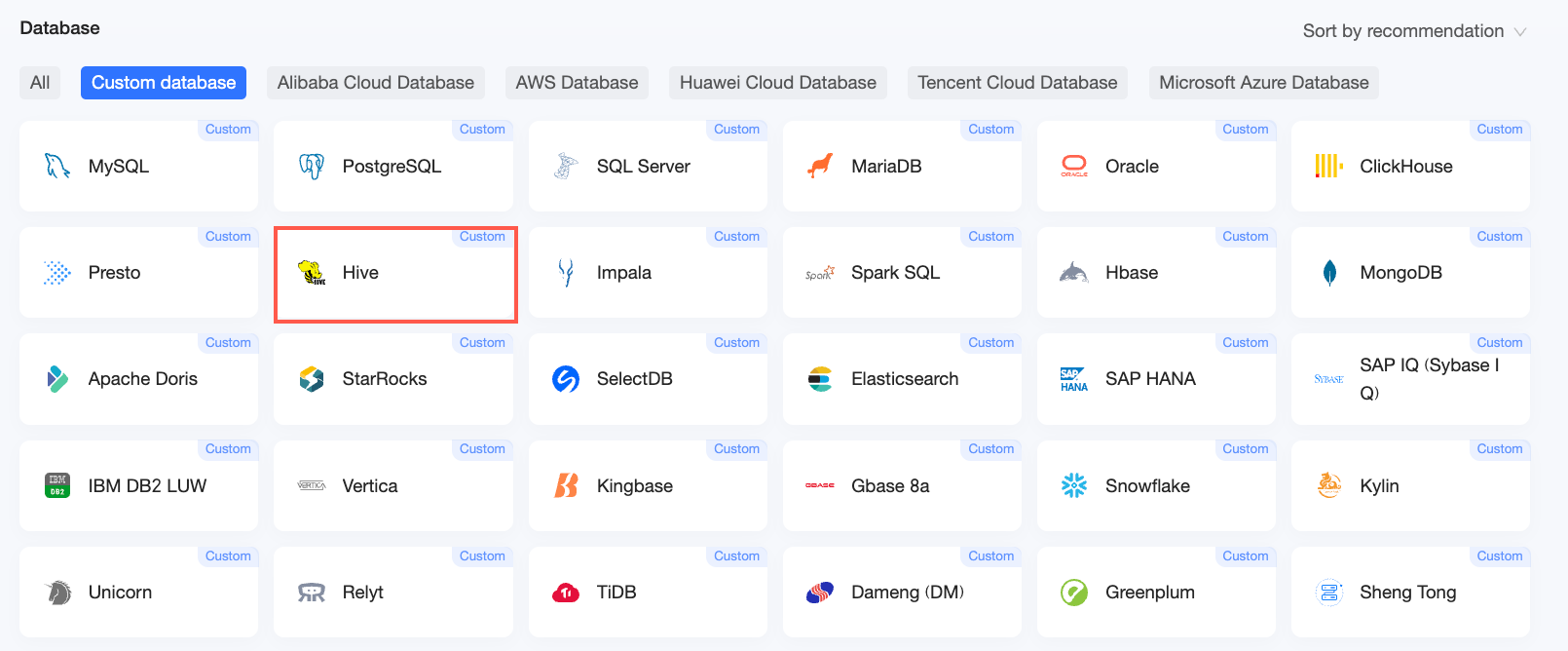Click the "StarRocks" label text
Image resolution: width=1568 pixels, height=651 pixels.
385,379
